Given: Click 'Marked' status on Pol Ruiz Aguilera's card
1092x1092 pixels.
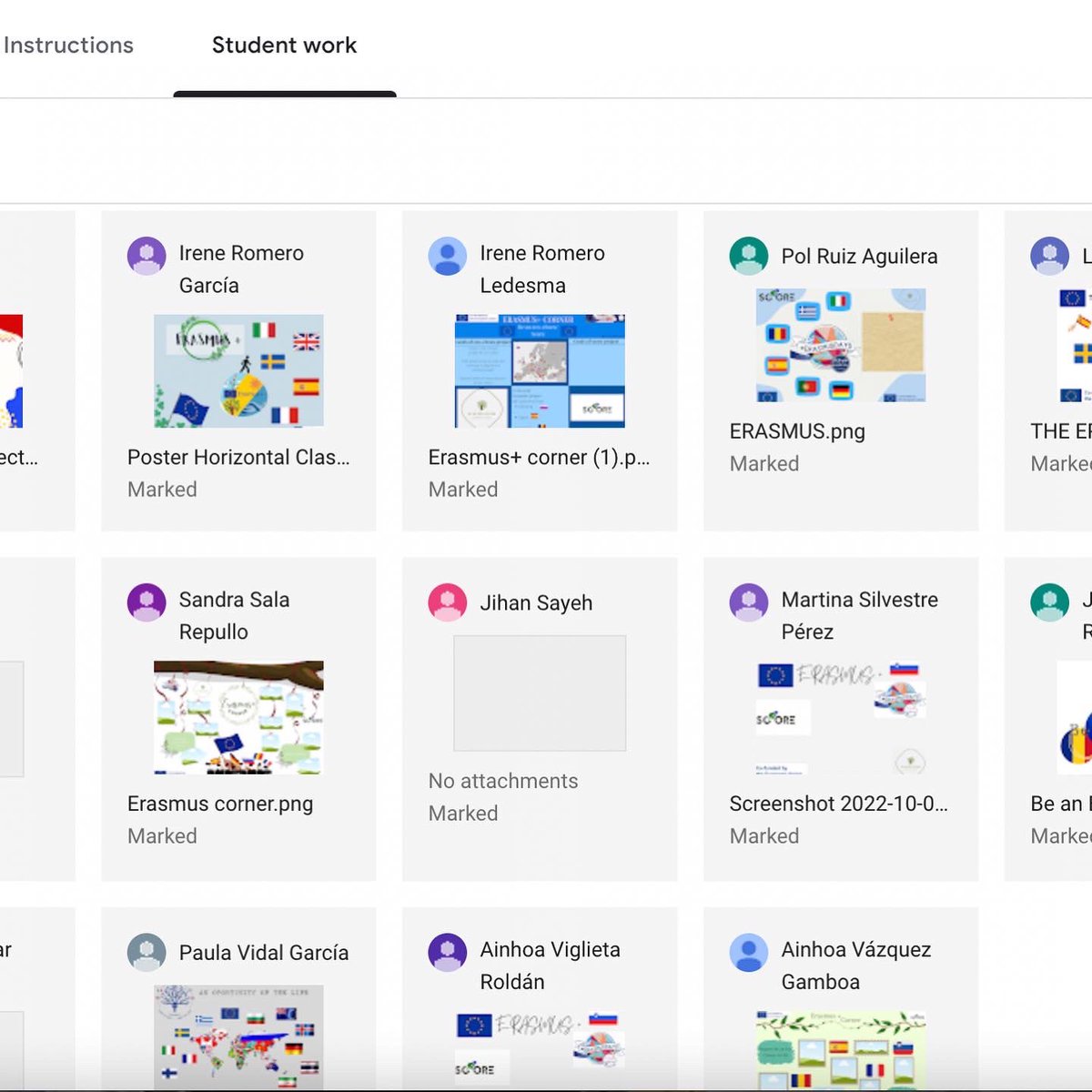Looking at the screenshot, I should [x=764, y=464].
